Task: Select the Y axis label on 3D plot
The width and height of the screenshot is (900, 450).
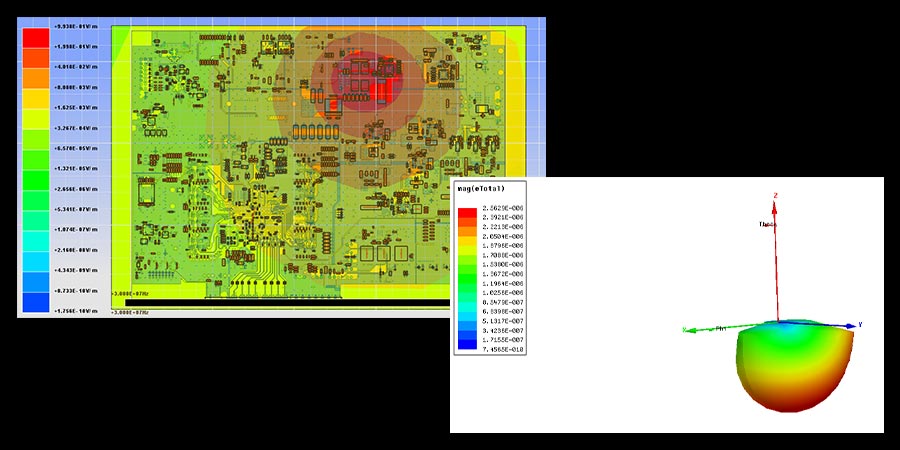Action: click(860, 324)
